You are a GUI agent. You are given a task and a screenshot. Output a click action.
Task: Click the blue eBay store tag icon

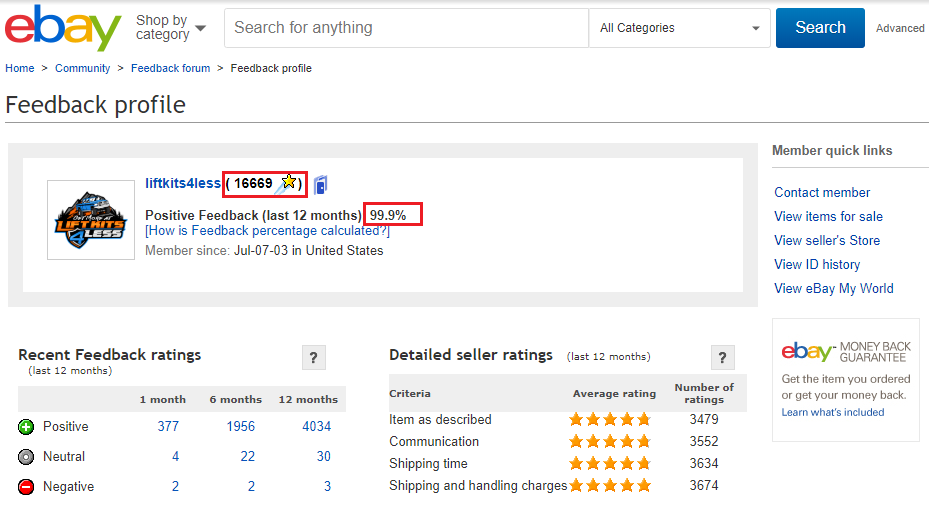321,185
